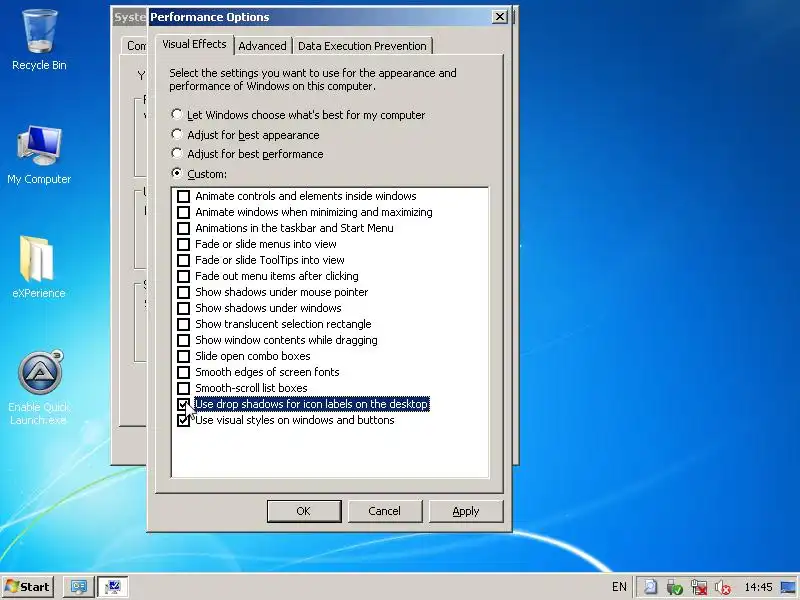
Task: Click the 14:45 clock in tray
Action: (x=758, y=587)
